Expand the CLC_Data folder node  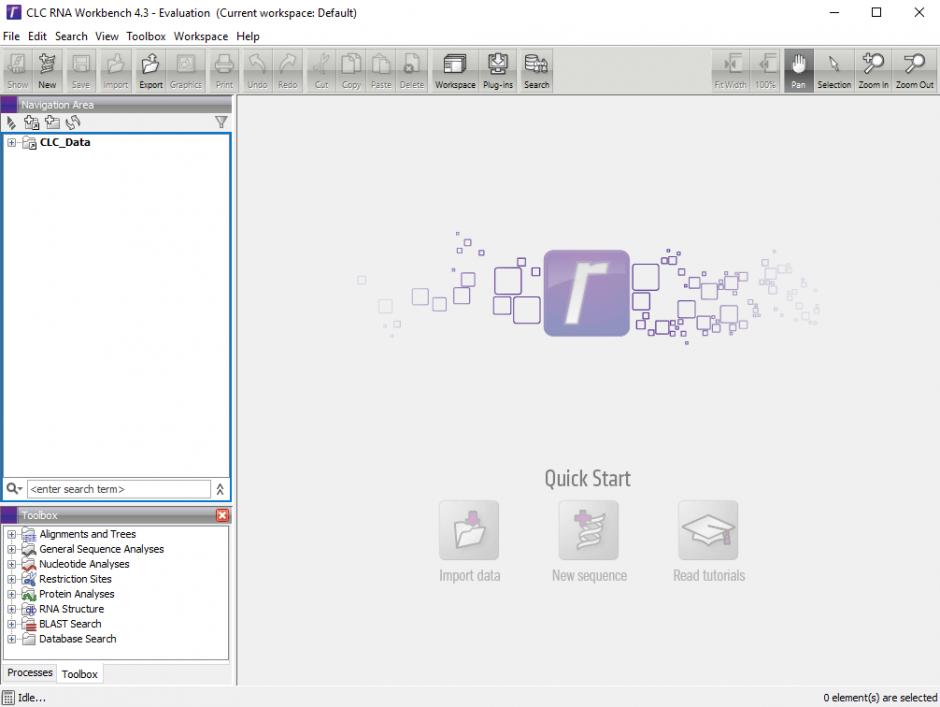click(x=11, y=143)
